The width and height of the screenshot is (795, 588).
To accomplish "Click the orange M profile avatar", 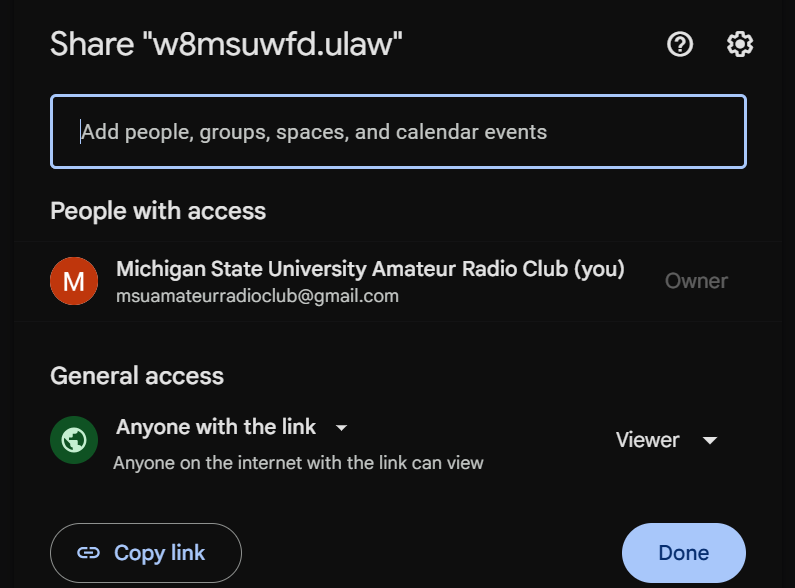I will click(x=74, y=281).
